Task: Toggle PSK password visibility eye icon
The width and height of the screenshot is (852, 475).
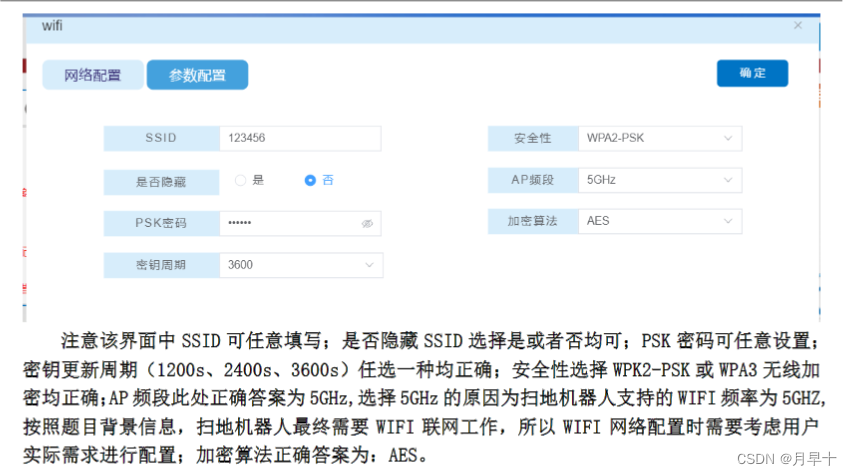Action: (x=367, y=223)
